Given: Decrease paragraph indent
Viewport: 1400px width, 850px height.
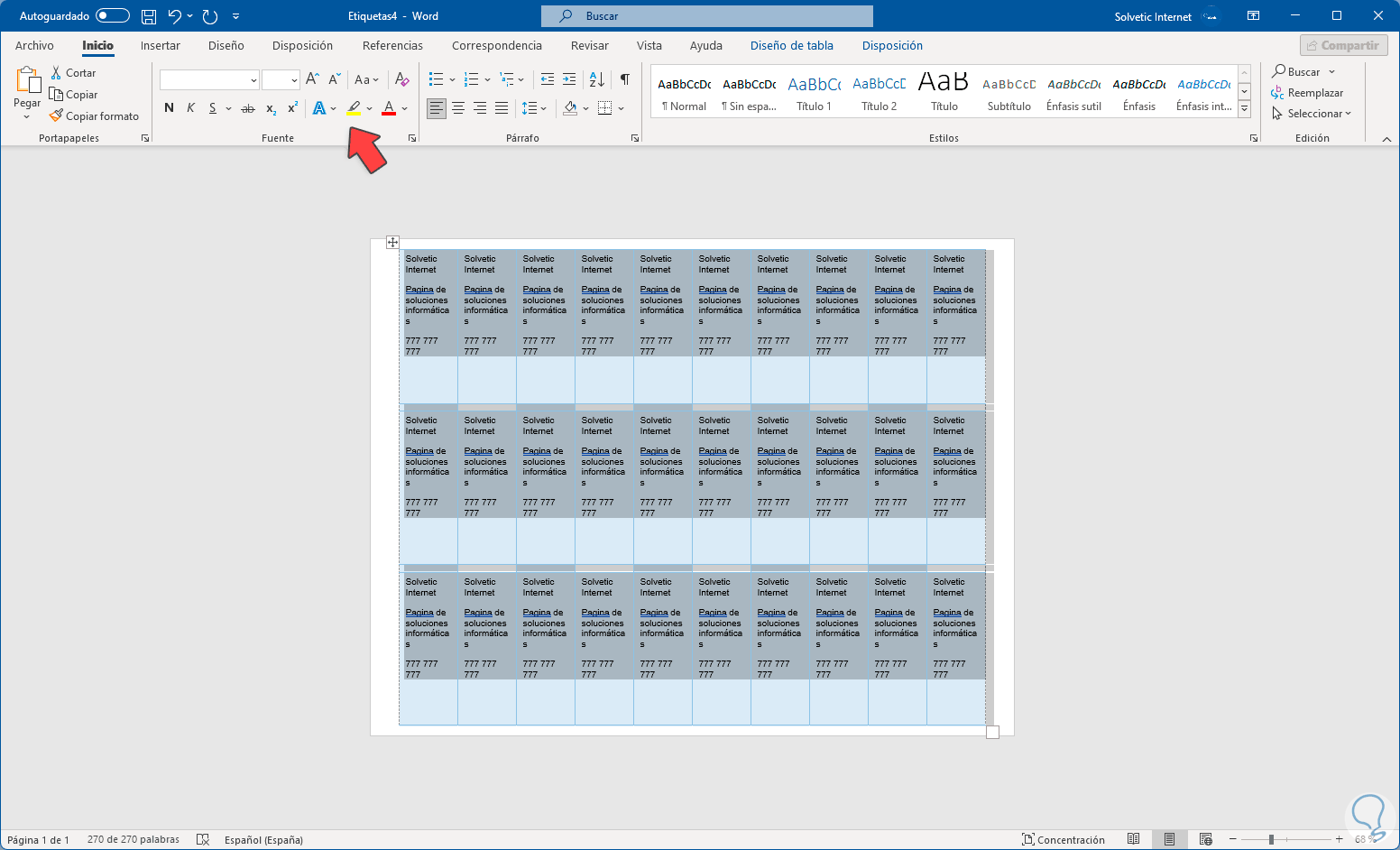Looking at the screenshot, I should [x=548, y=79].
